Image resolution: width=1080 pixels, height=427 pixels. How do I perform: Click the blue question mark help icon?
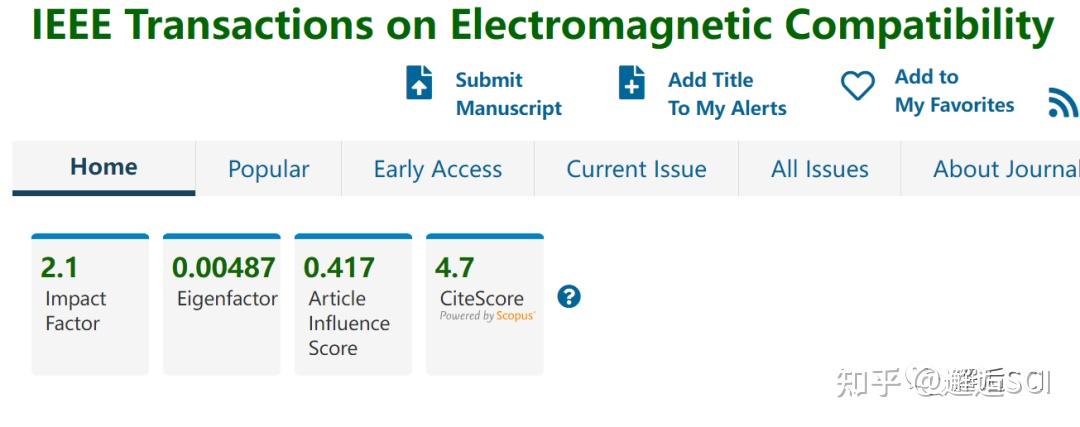pyautogui.click(x=569, y=297)
